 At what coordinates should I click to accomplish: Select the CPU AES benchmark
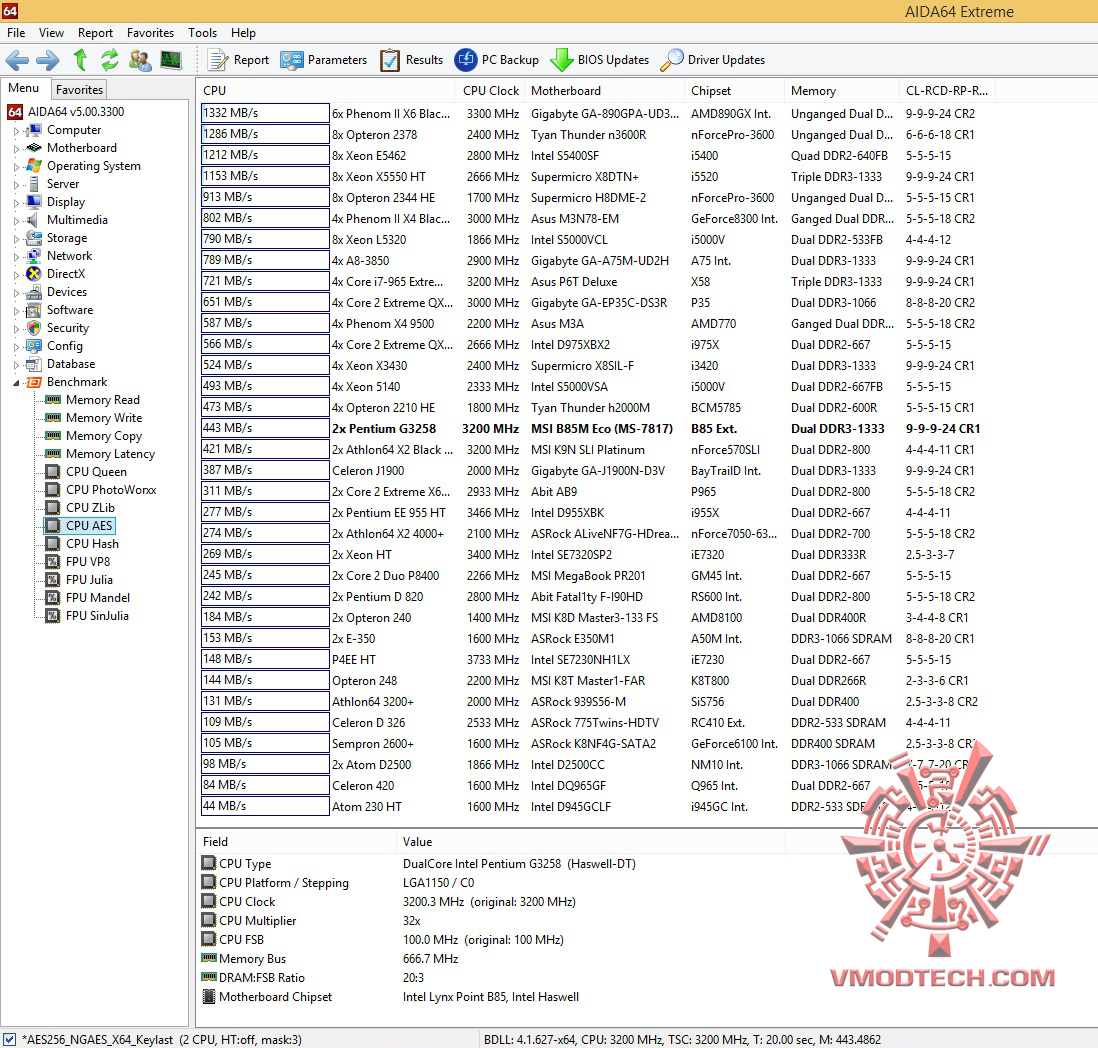[88, 526]
